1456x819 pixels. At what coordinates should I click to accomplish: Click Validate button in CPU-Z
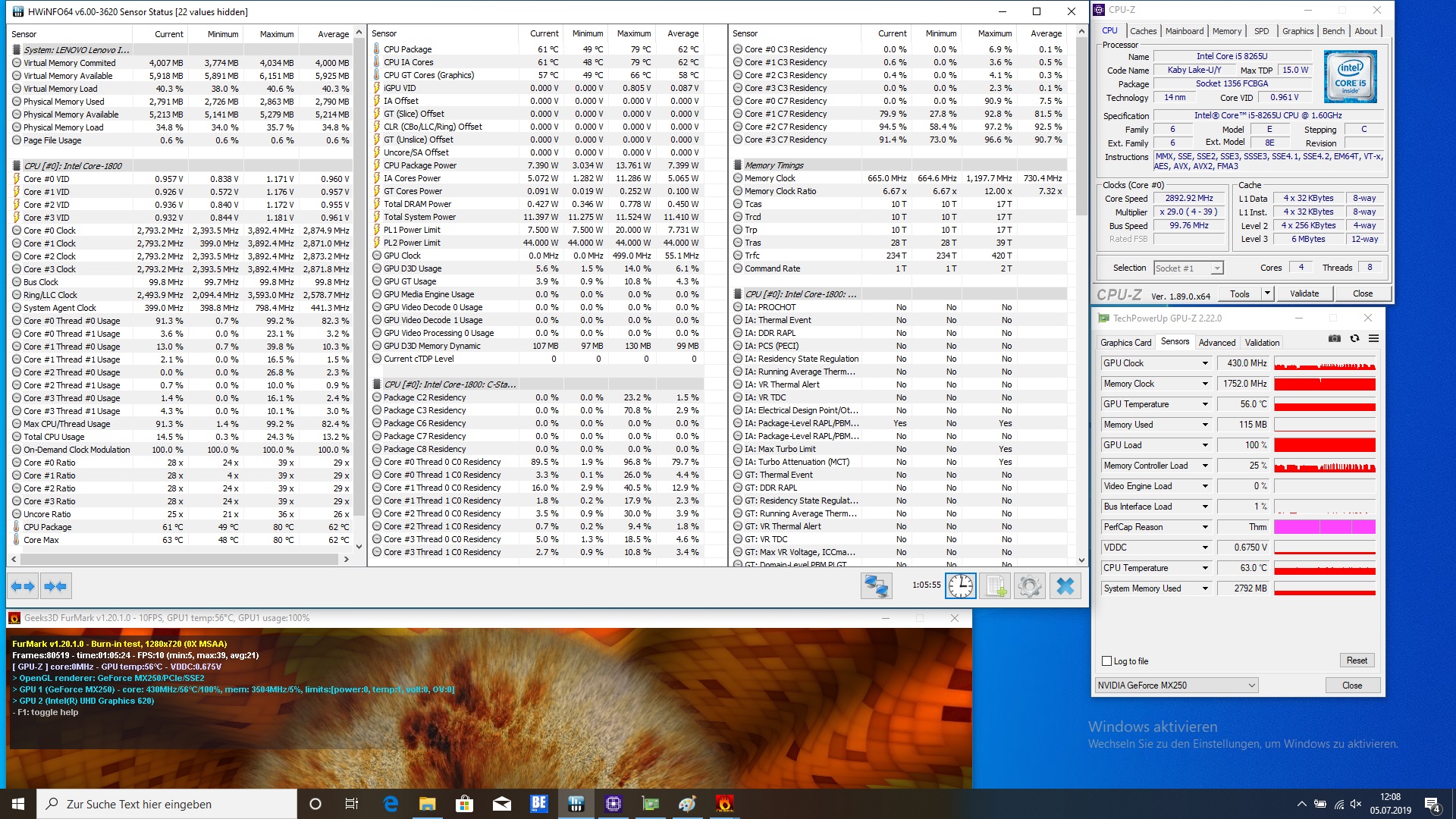pyautogui.click(x=1304, y=293)
